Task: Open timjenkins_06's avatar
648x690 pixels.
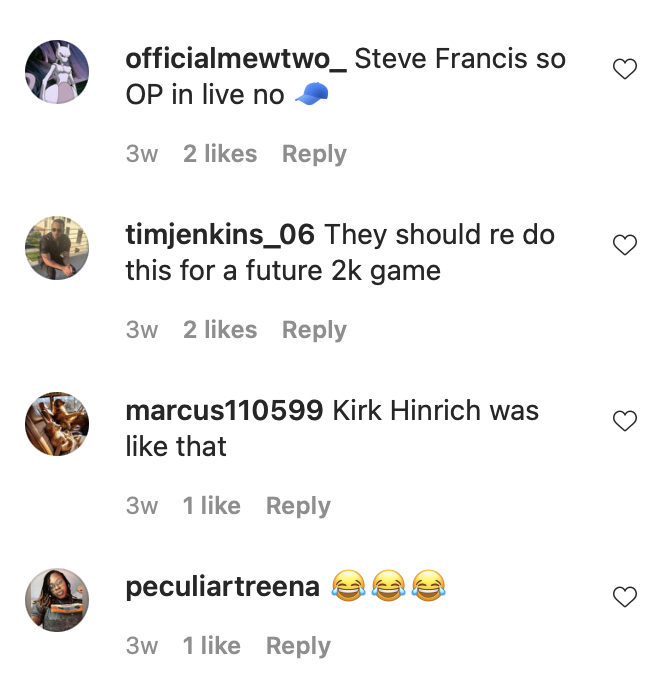Action: 57,248
